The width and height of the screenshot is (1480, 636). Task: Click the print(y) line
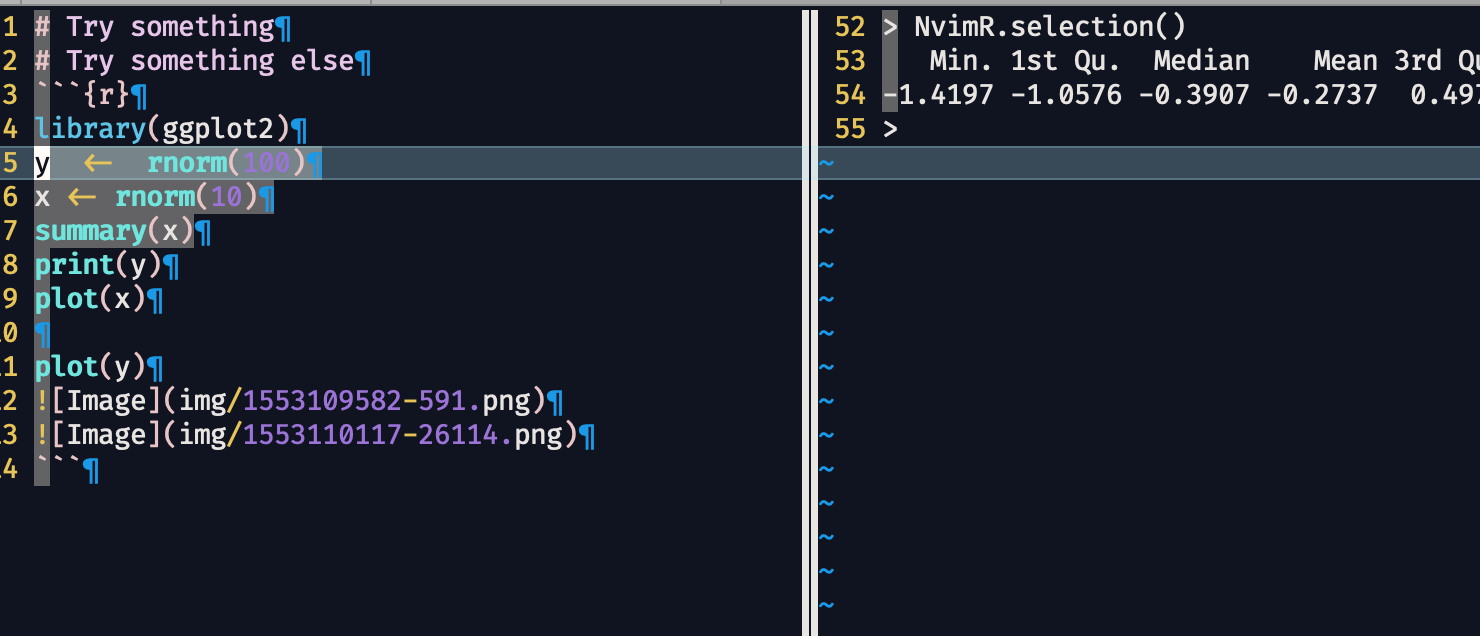point(98,264)
